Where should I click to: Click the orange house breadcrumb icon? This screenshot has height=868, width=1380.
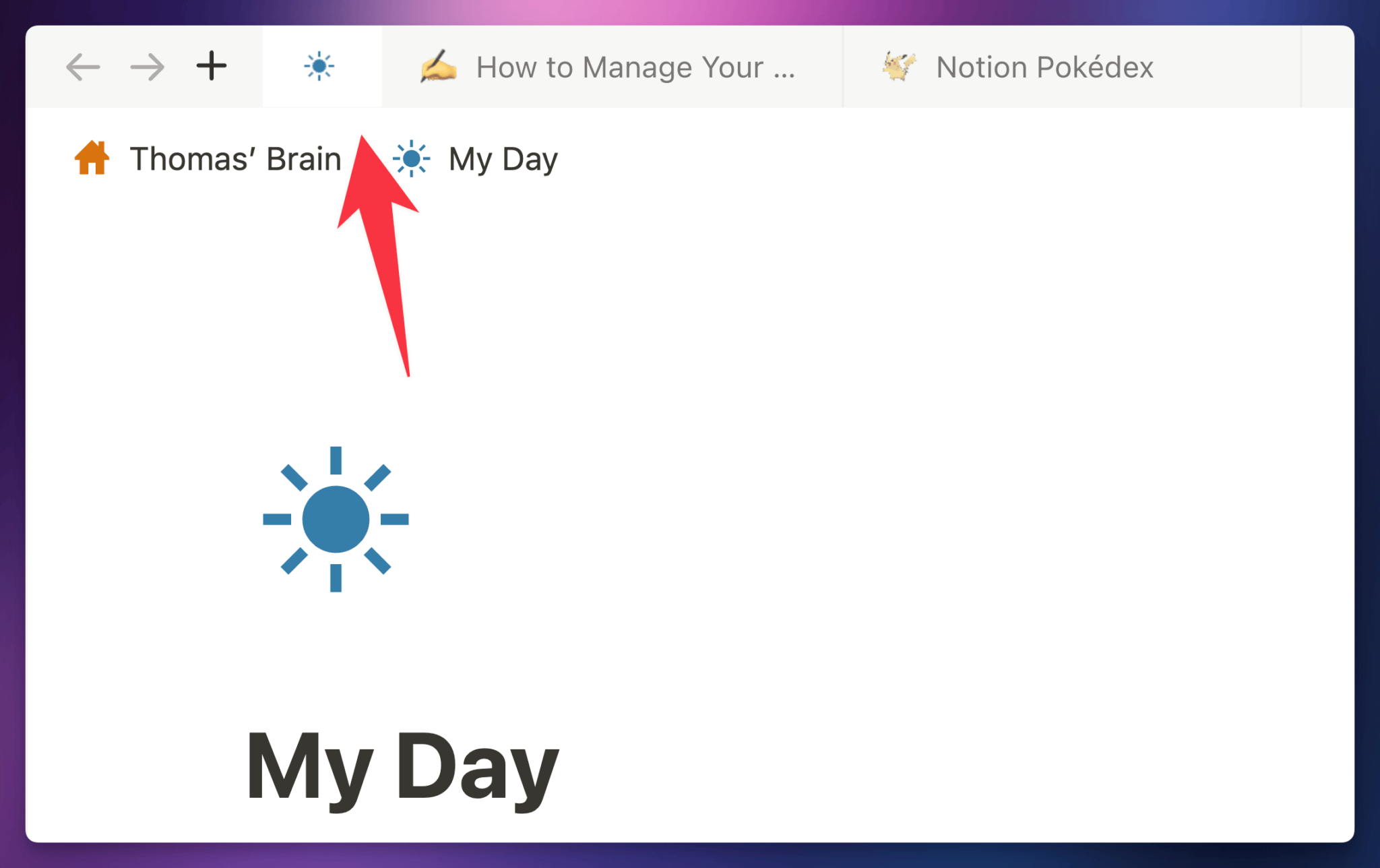click(x=92, y=158)
